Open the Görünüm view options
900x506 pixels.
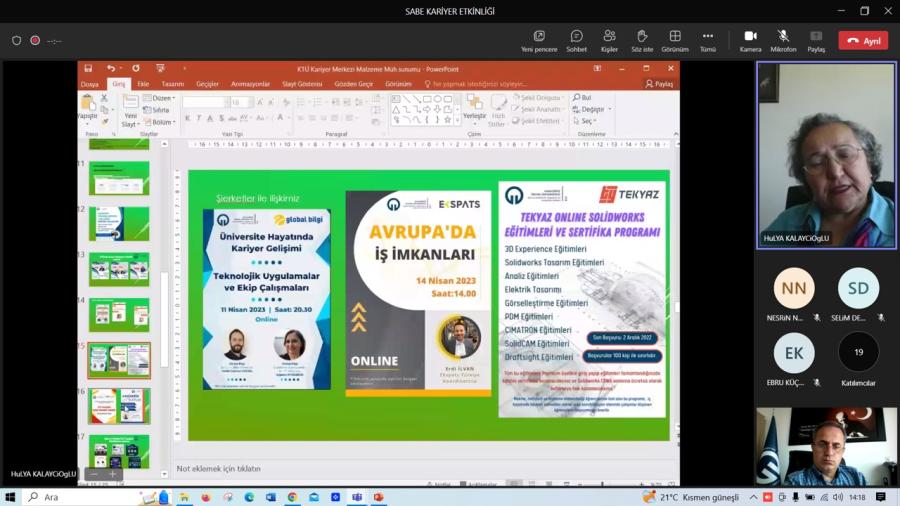coord(674,41)
